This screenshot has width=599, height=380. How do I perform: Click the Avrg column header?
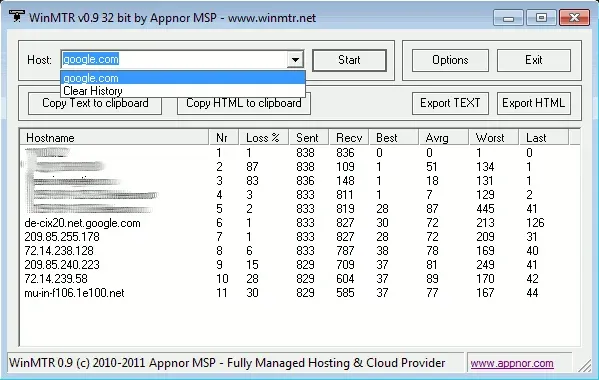click(444, 137)
